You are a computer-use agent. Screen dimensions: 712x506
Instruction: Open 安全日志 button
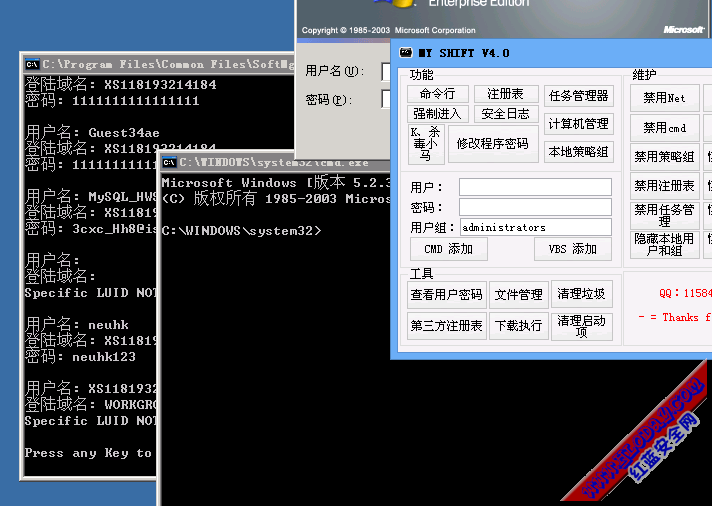pyautogui.click(x=506, y=114)
